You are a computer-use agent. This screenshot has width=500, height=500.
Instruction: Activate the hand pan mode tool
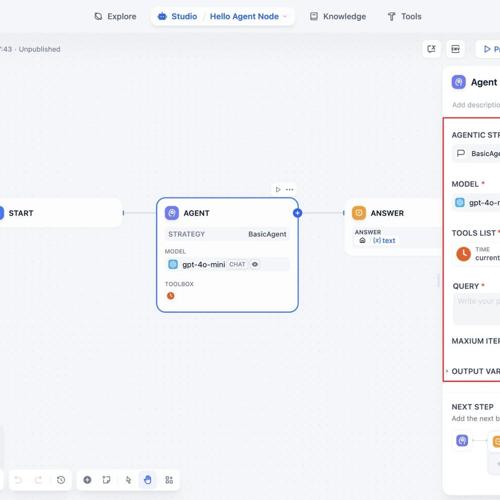pyautogui.click(x=148, y=480)
